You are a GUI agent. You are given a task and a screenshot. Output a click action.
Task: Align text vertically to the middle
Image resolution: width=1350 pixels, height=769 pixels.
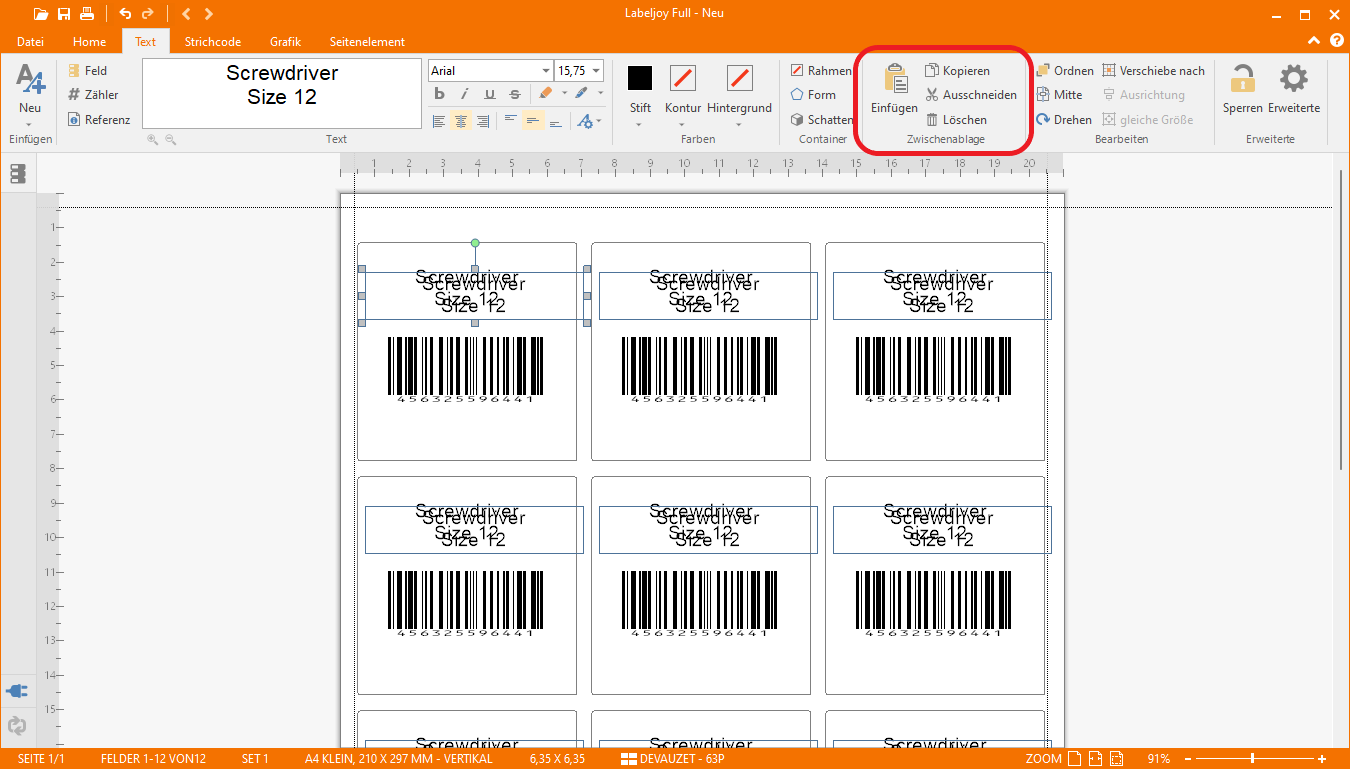(533, 121)
